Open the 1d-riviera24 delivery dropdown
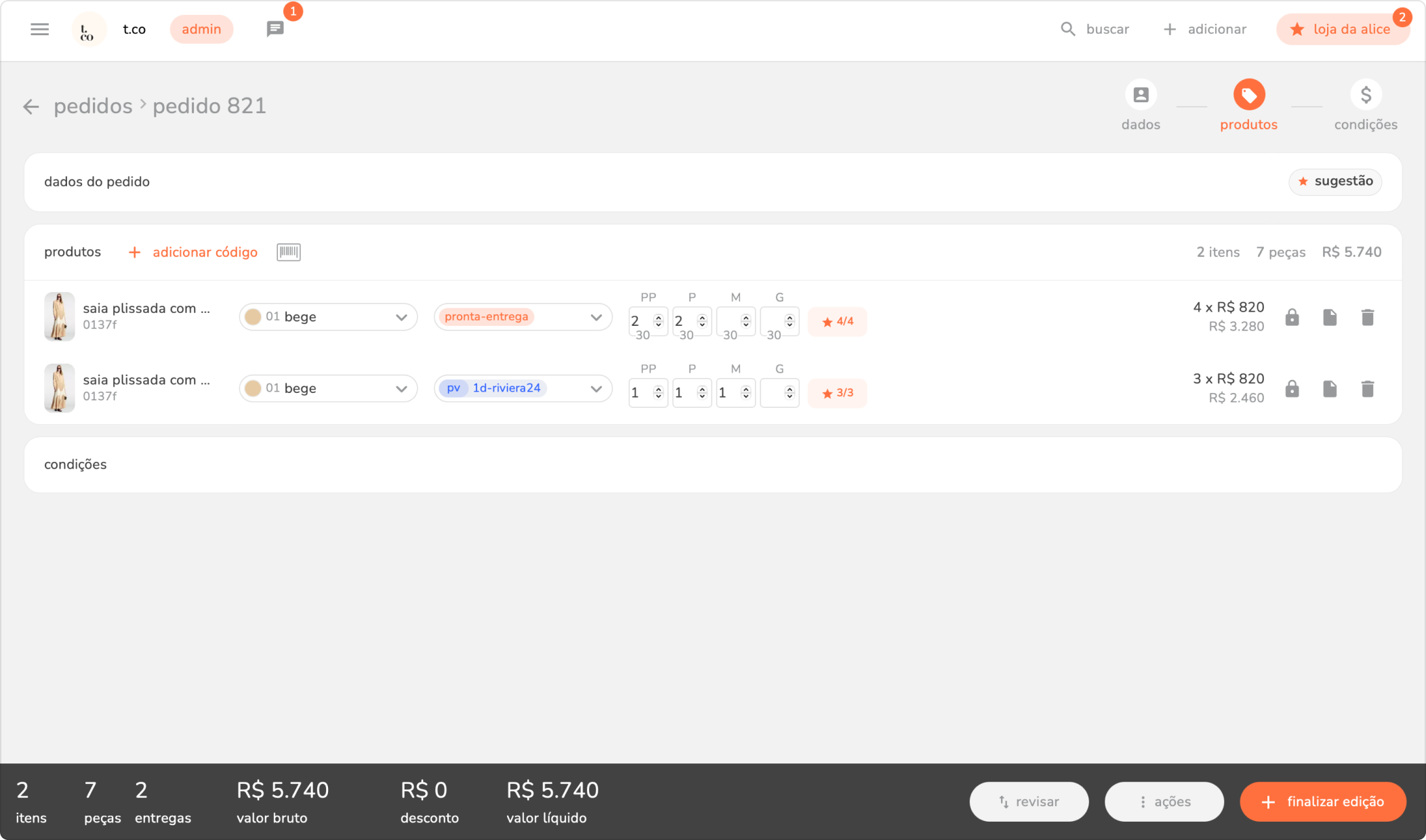The image size is (1426, 840). [523, 389]
